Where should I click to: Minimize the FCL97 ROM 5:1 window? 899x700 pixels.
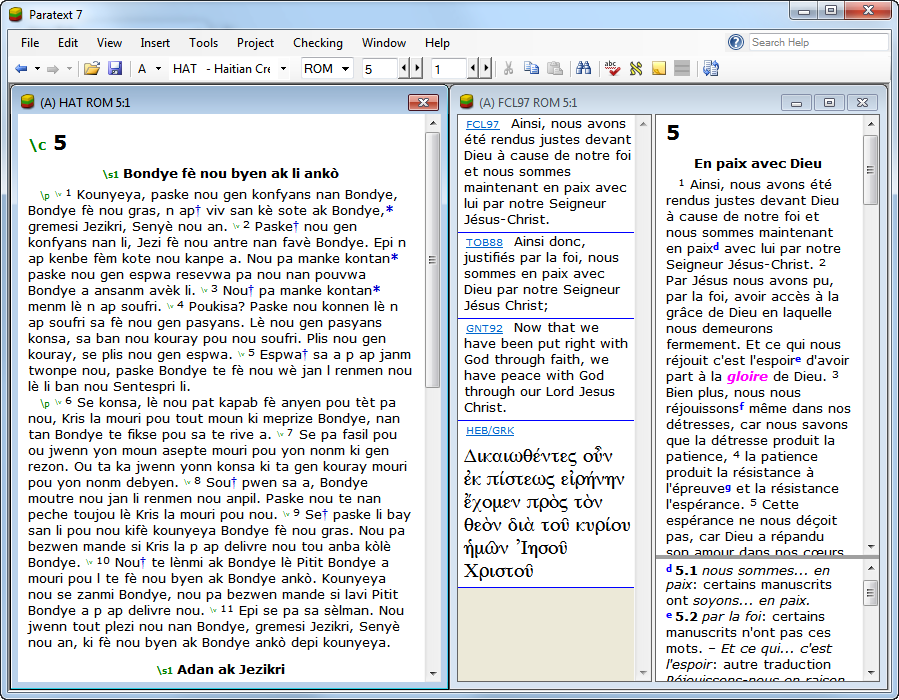pos(796,103)
